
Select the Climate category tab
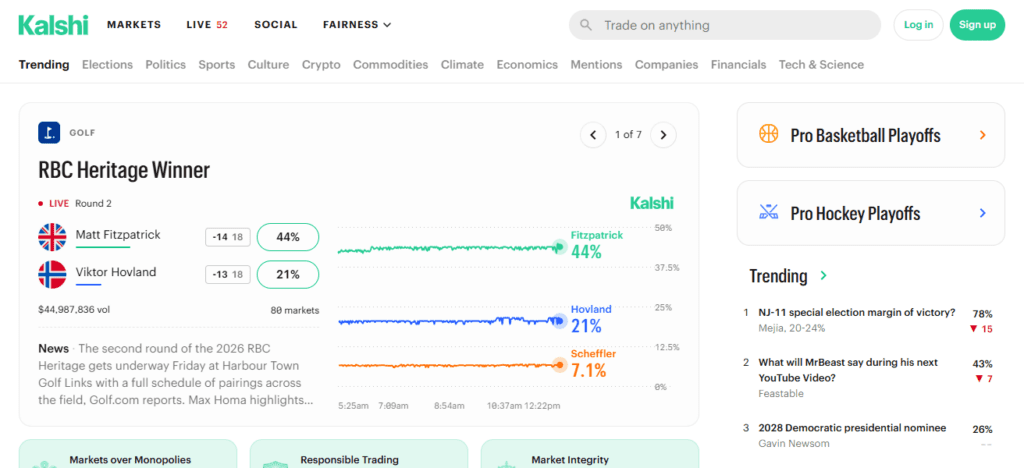tap(462, 65)
